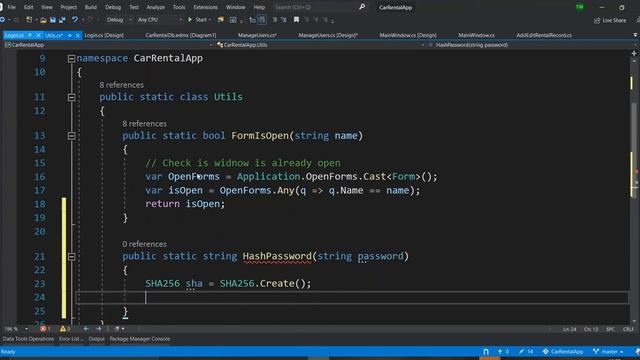Close the Utils.cs tab
The width and height of the screenshot is (640, 360).
[78, 36]
